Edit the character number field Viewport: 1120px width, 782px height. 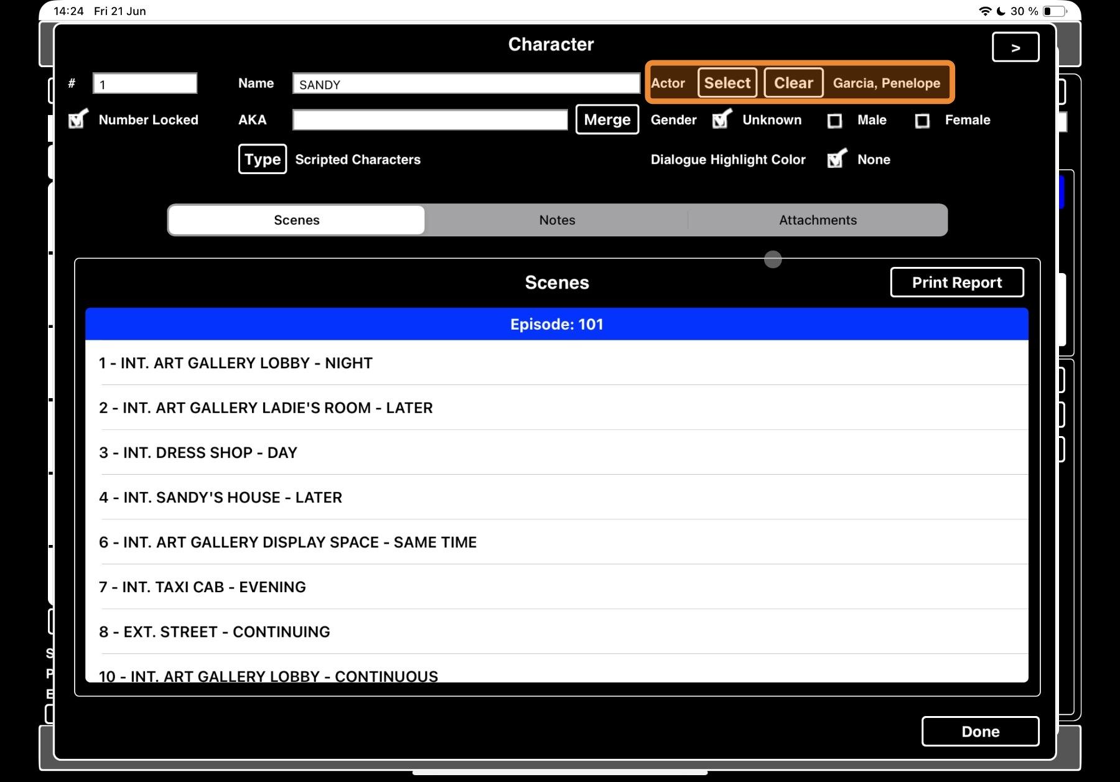coord(145,84)
